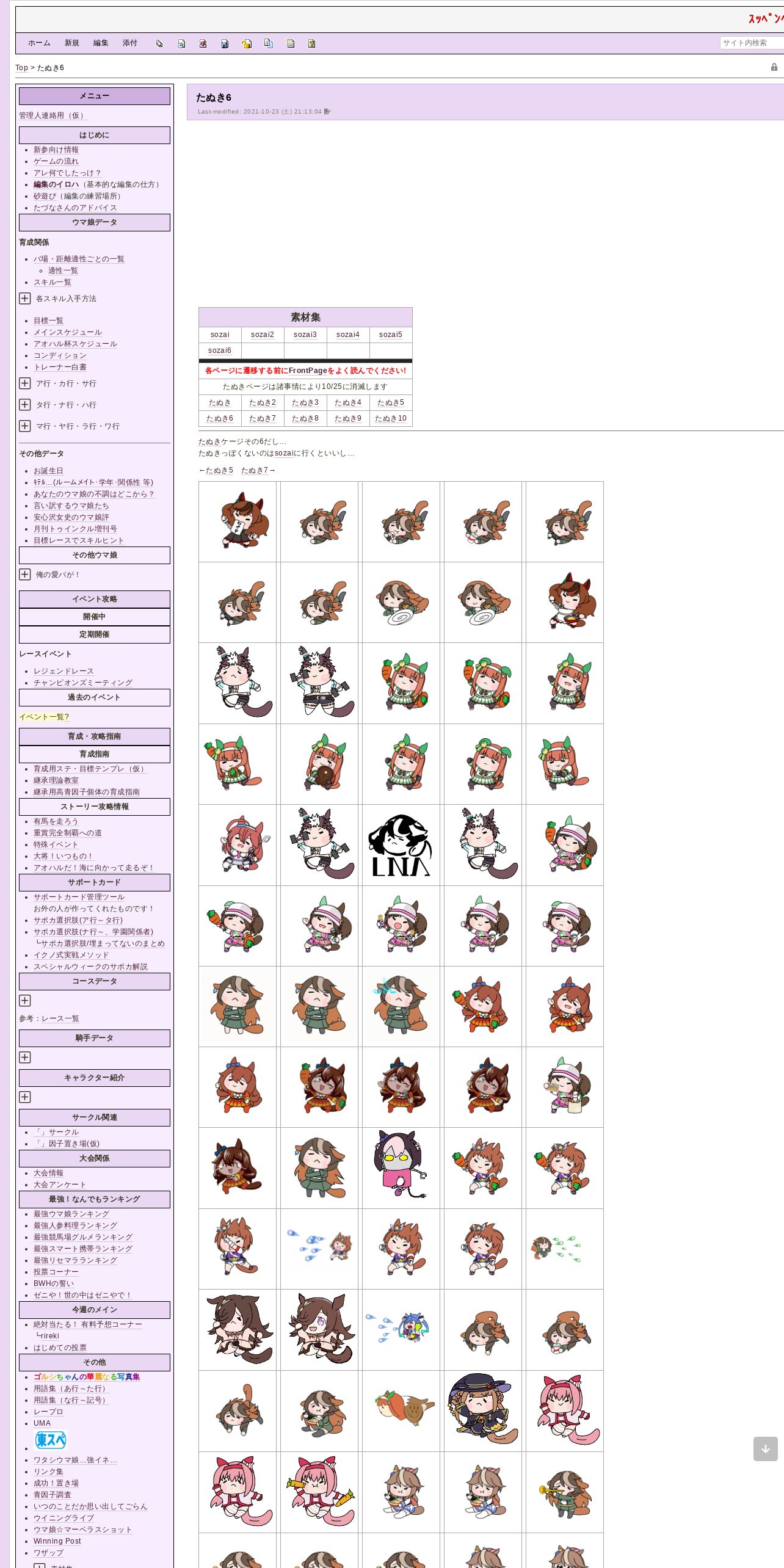Click the new page sparkle document icon
The width and height of the screenshot is (784, 1568).
click(290, 43)
